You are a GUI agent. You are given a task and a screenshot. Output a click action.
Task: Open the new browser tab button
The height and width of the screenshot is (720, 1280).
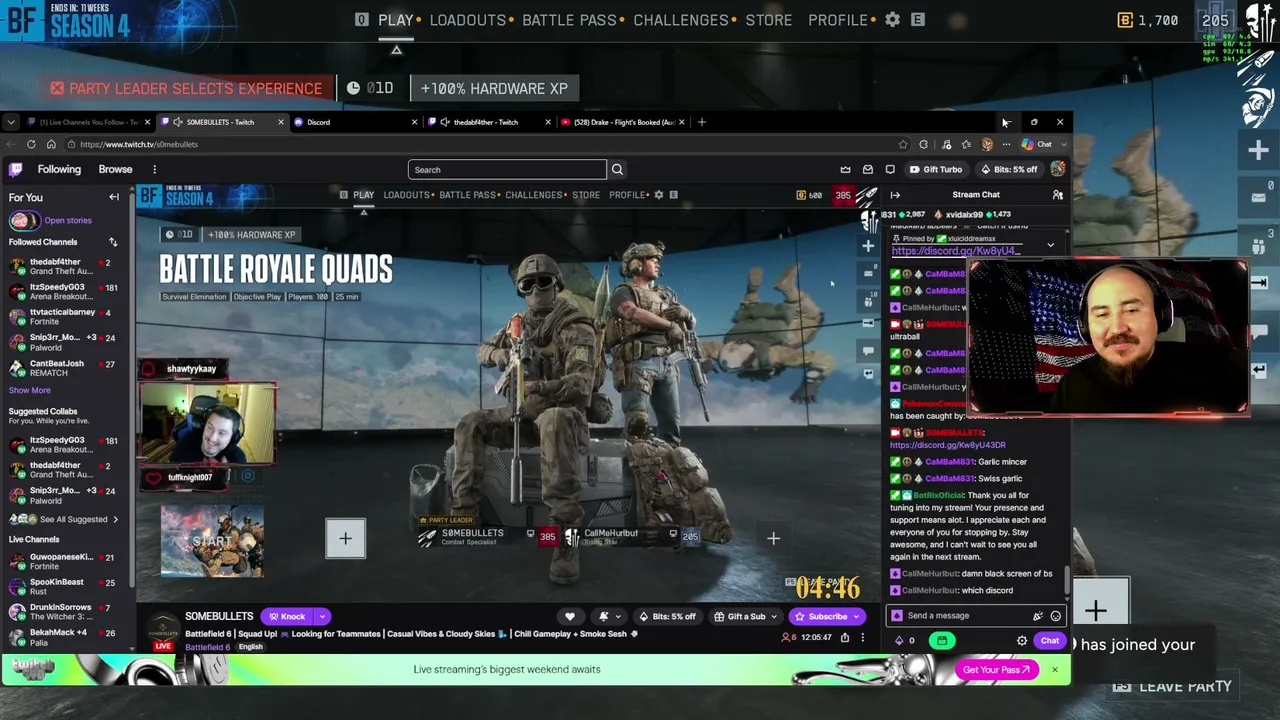(x=701, y=122)
